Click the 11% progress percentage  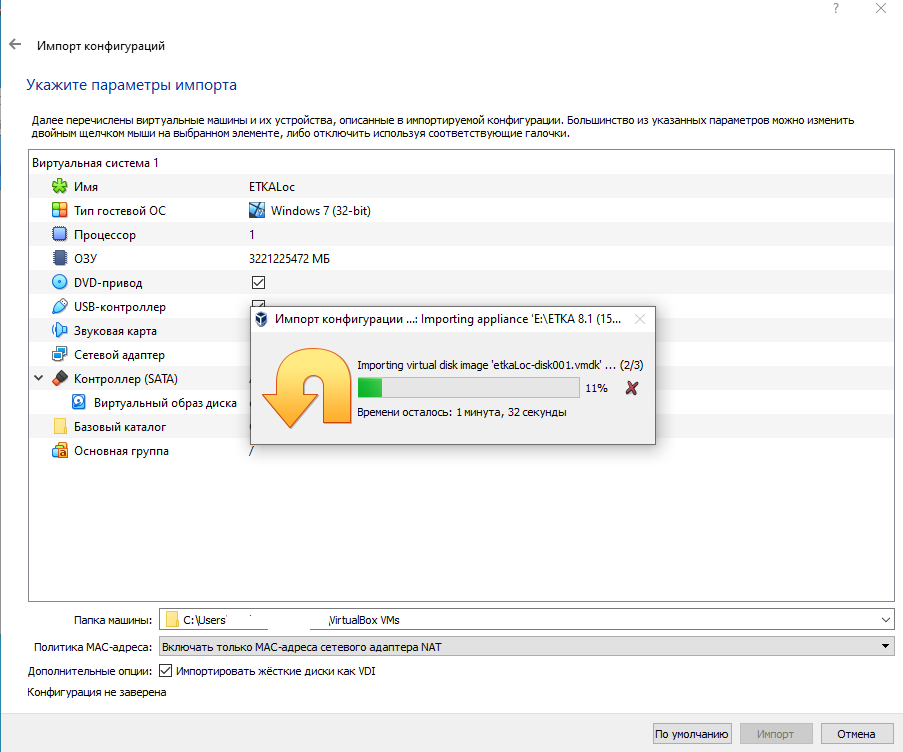[x=596, y=388]
